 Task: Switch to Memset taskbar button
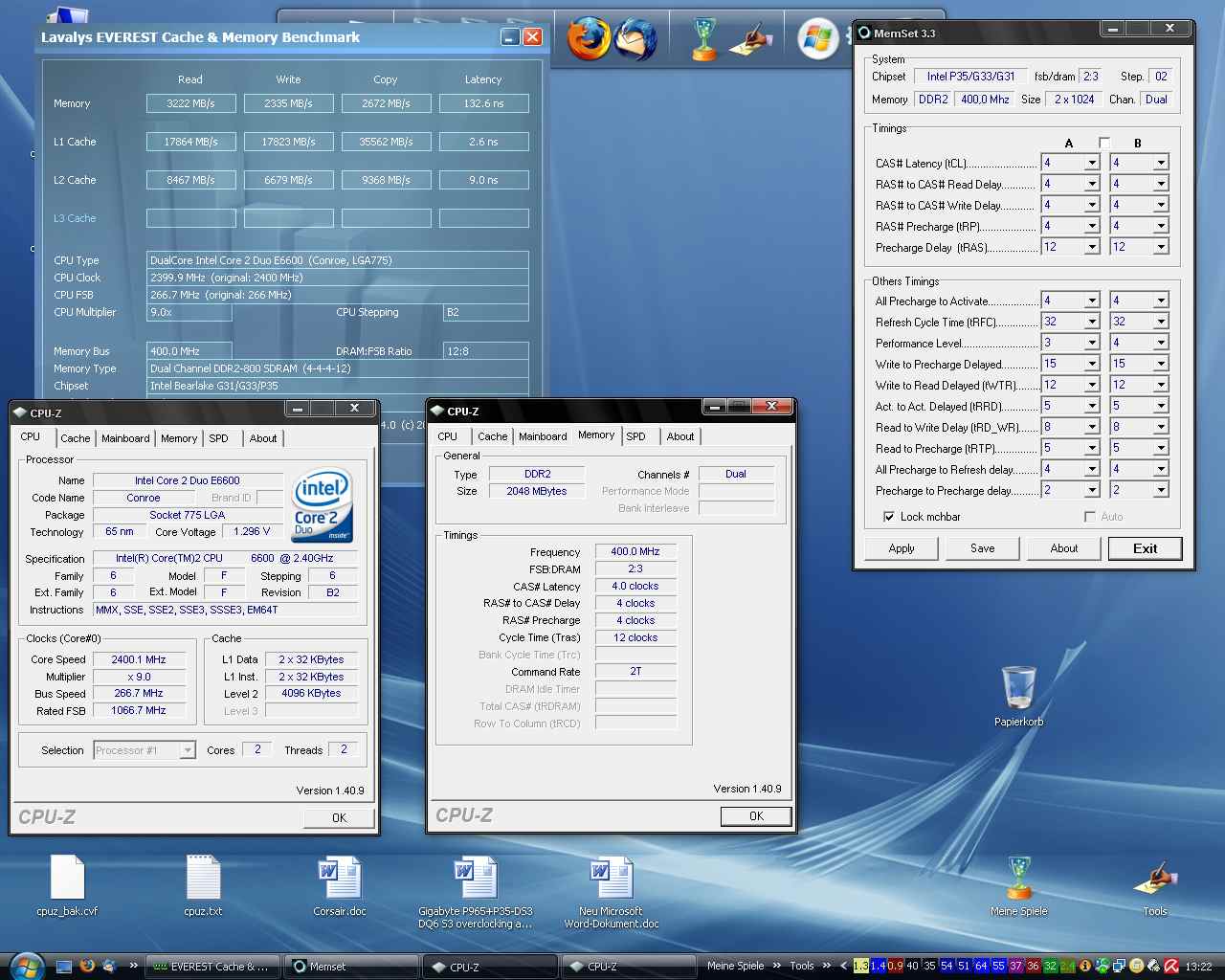click(350, 967)
